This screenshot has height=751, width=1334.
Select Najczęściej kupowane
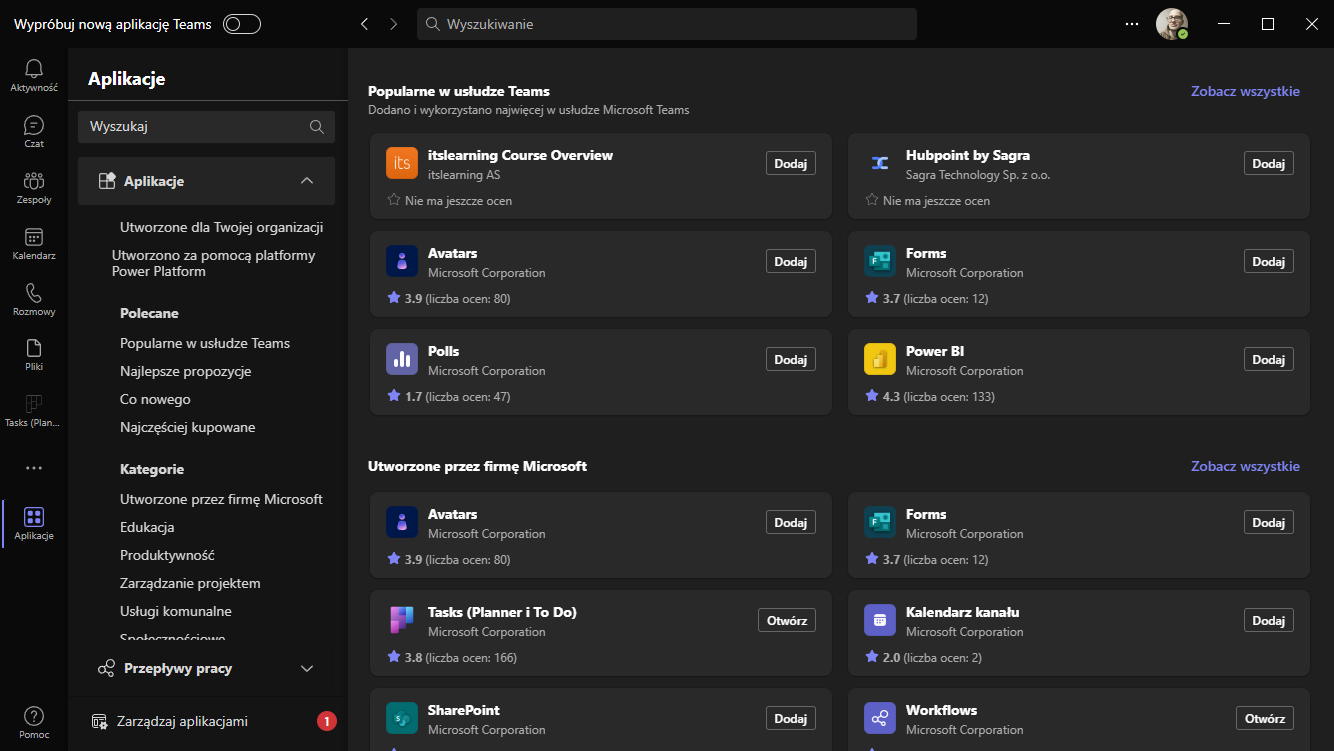(x=188, y=427)
